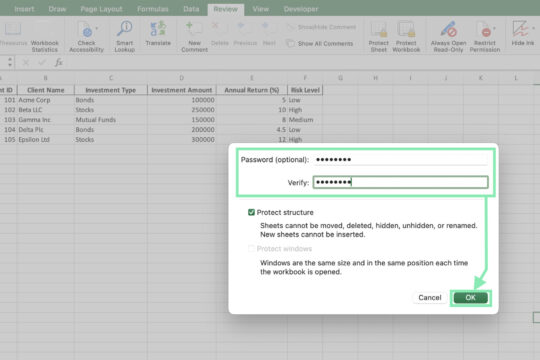Select the Client Name header cell

point(45,90)
